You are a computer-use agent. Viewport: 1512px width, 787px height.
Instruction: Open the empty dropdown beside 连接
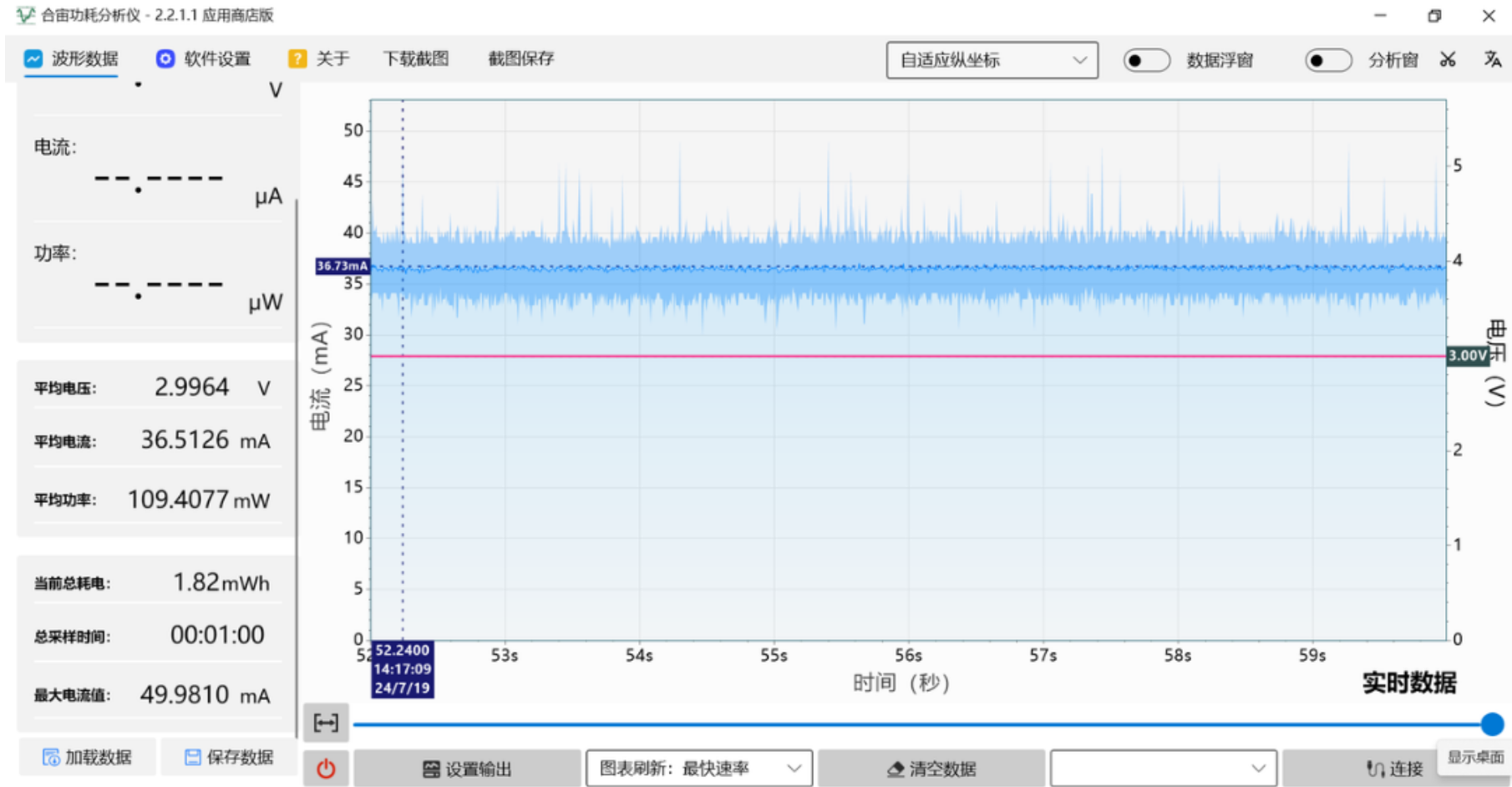pyautogui.click(x=1163, y=769)
